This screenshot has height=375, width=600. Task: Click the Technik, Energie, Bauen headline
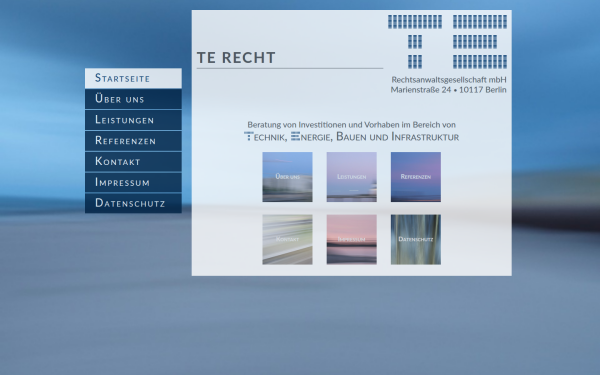[x=352, y=137]
